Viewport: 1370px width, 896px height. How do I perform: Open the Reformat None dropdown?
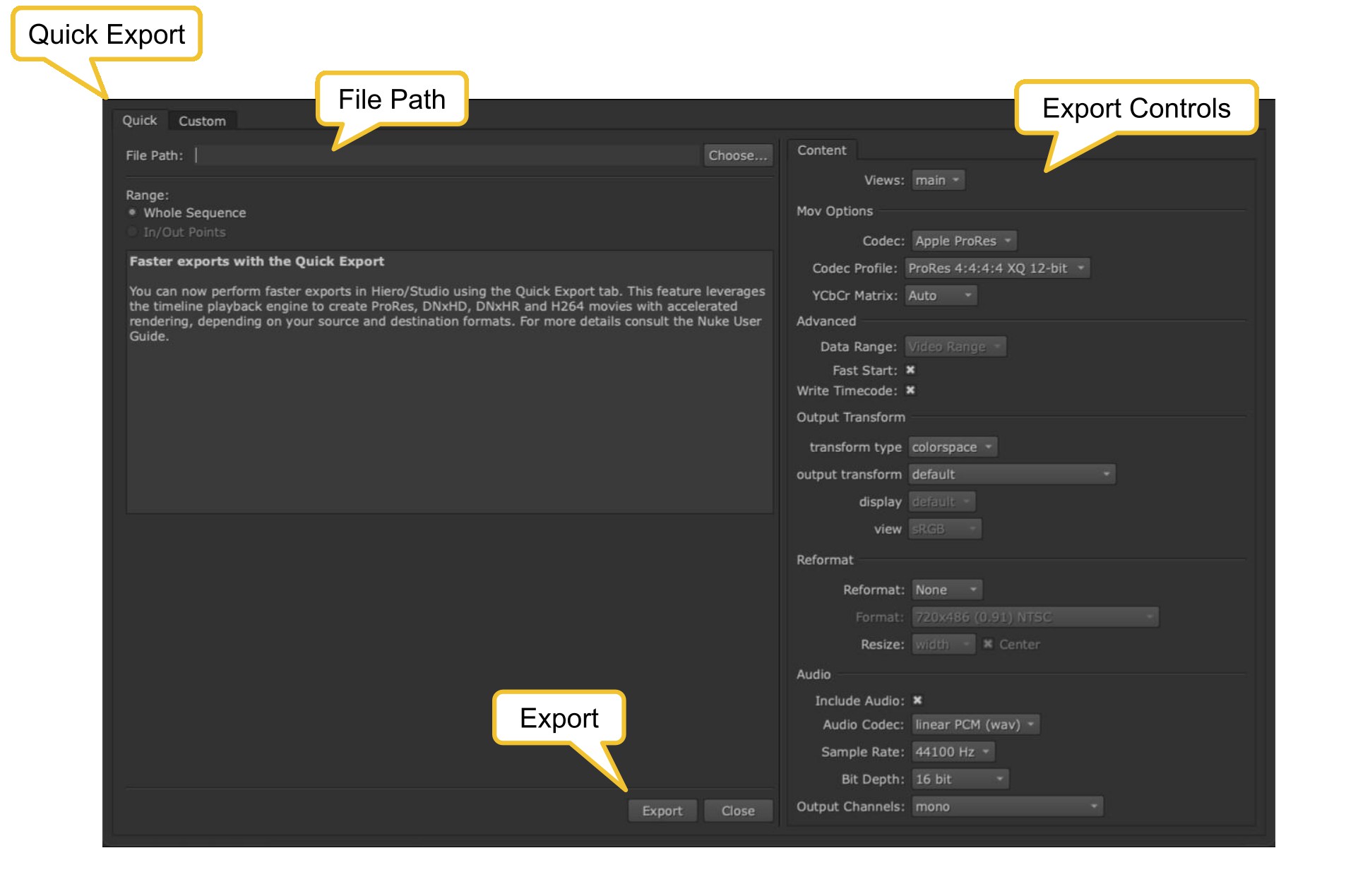tap(946, 590)
